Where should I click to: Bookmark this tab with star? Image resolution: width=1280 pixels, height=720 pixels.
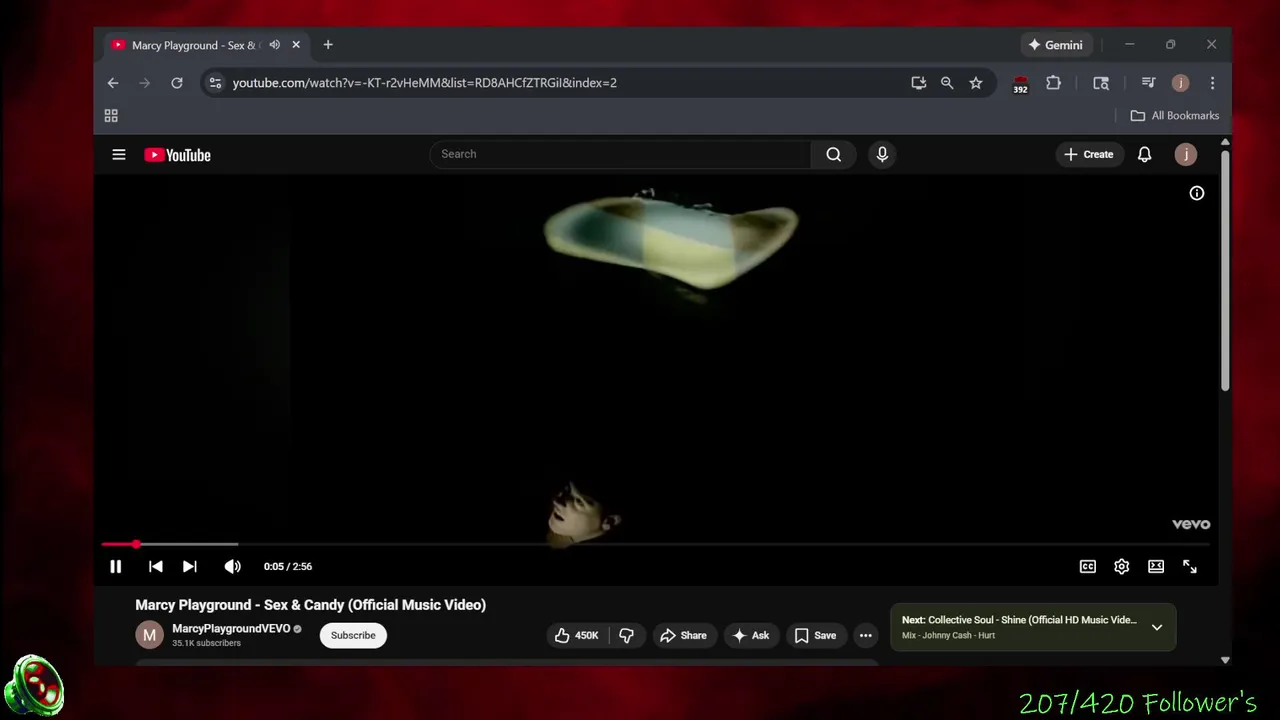coord(976,83)
